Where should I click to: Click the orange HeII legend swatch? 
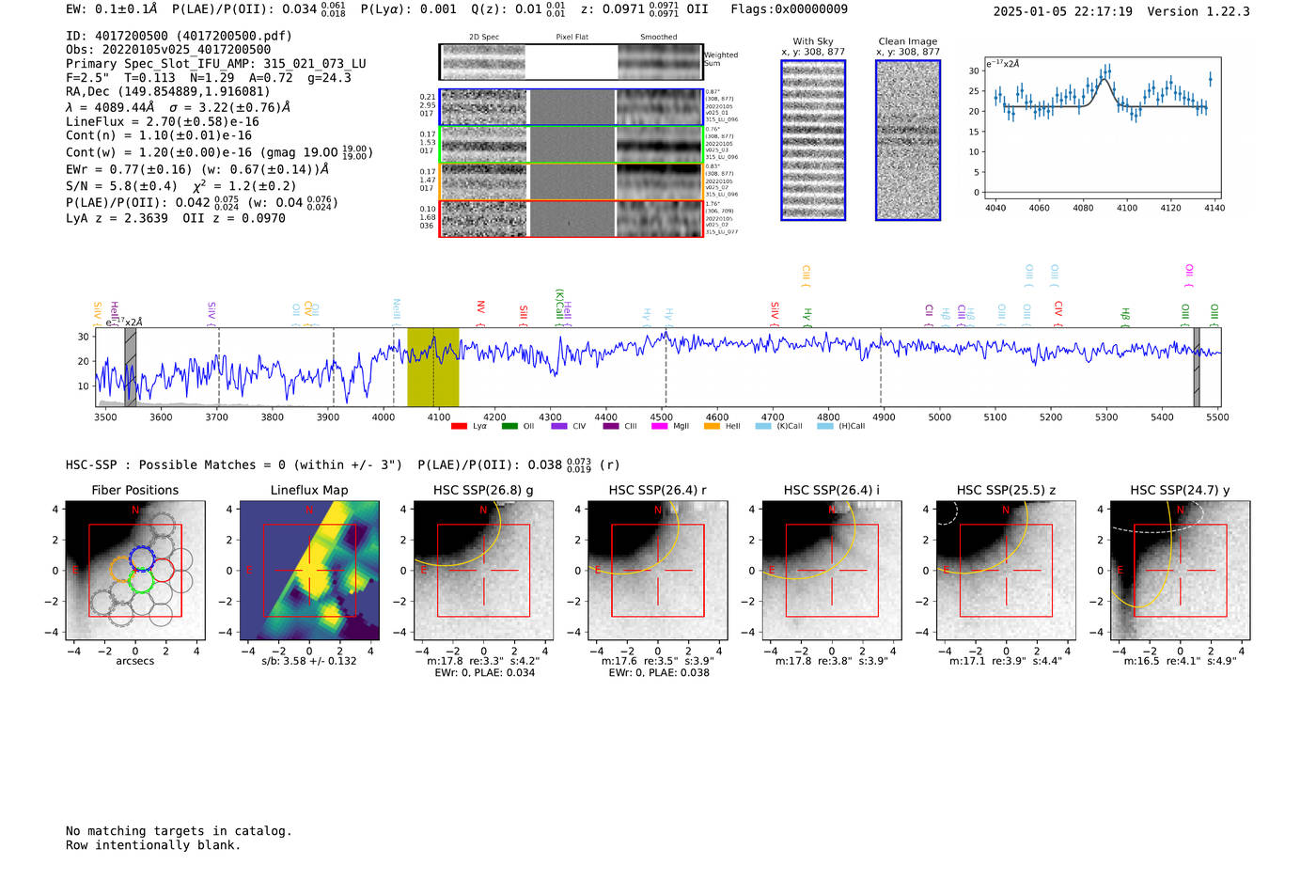[x=712, y=426]
